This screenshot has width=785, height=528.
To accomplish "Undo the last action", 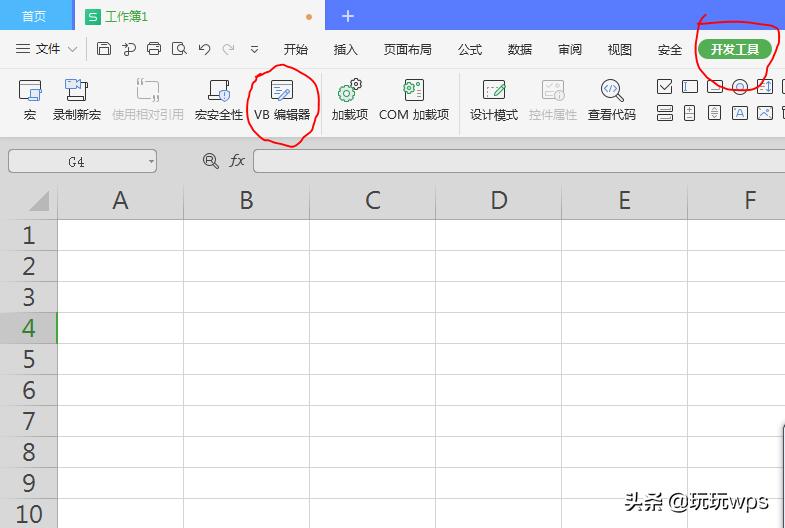I will click(x=204, y=49).
